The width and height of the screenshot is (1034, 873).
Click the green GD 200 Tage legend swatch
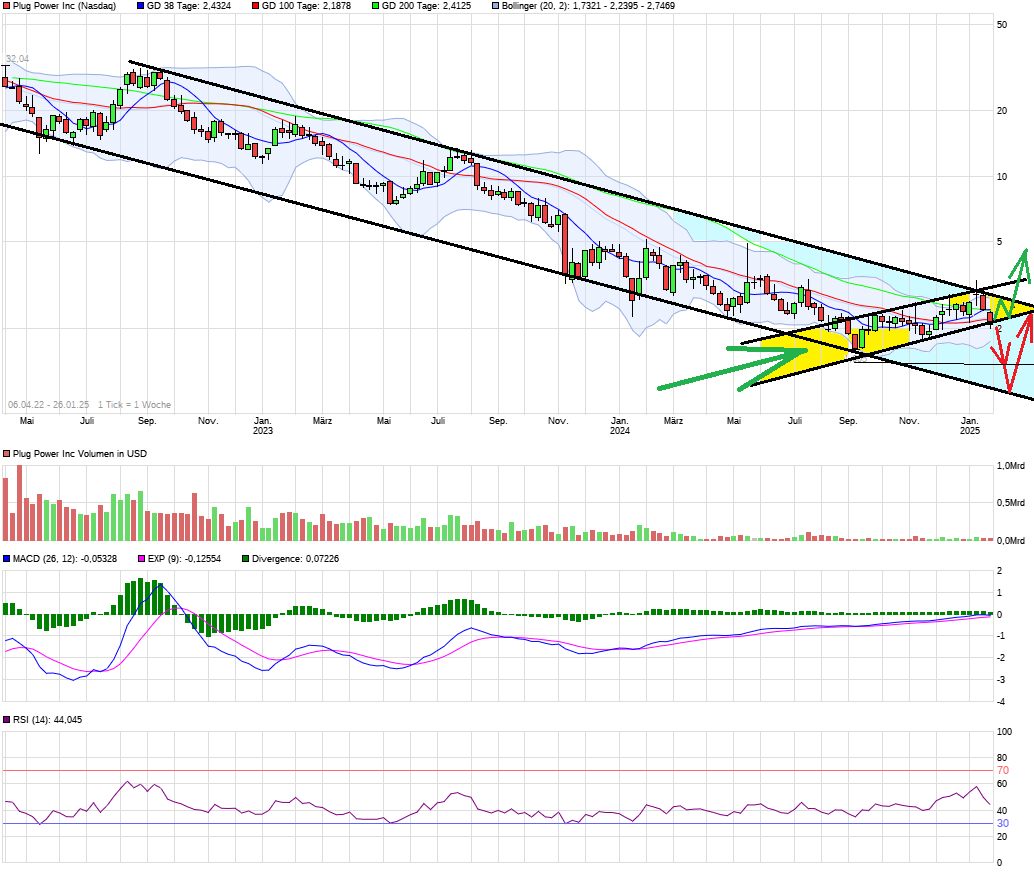point(375,5)
